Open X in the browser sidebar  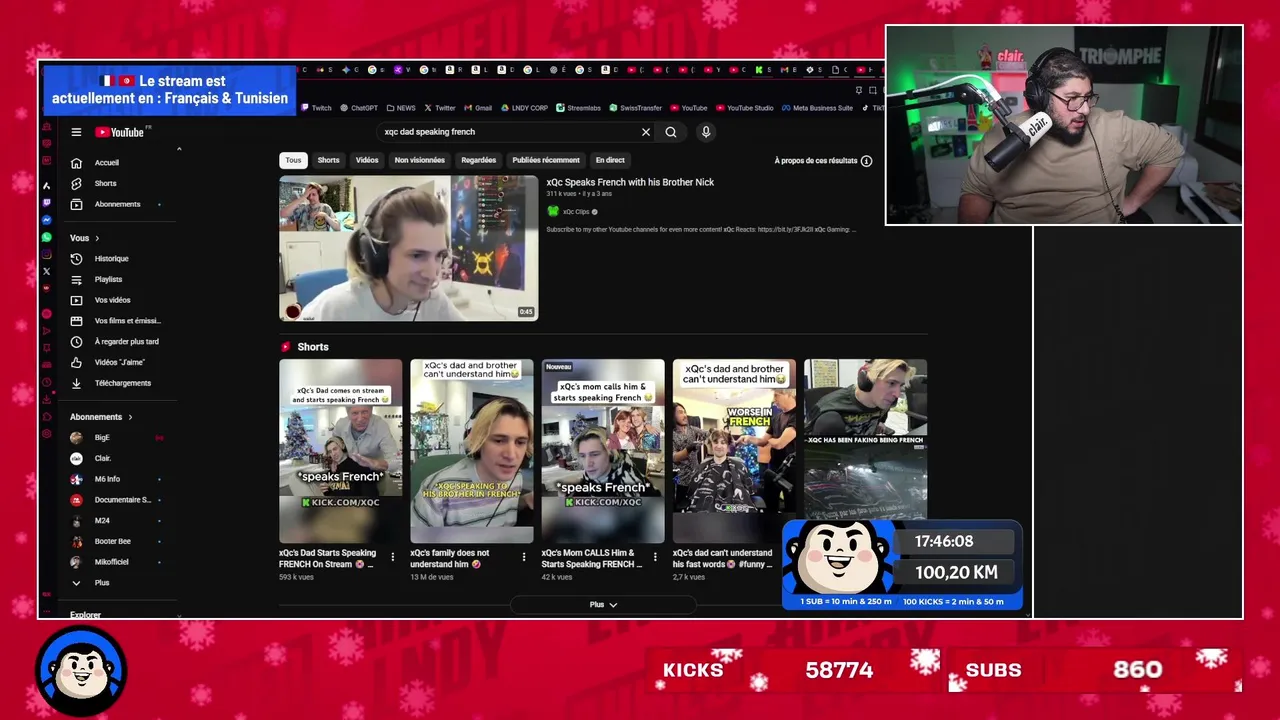tap(46, 271)
